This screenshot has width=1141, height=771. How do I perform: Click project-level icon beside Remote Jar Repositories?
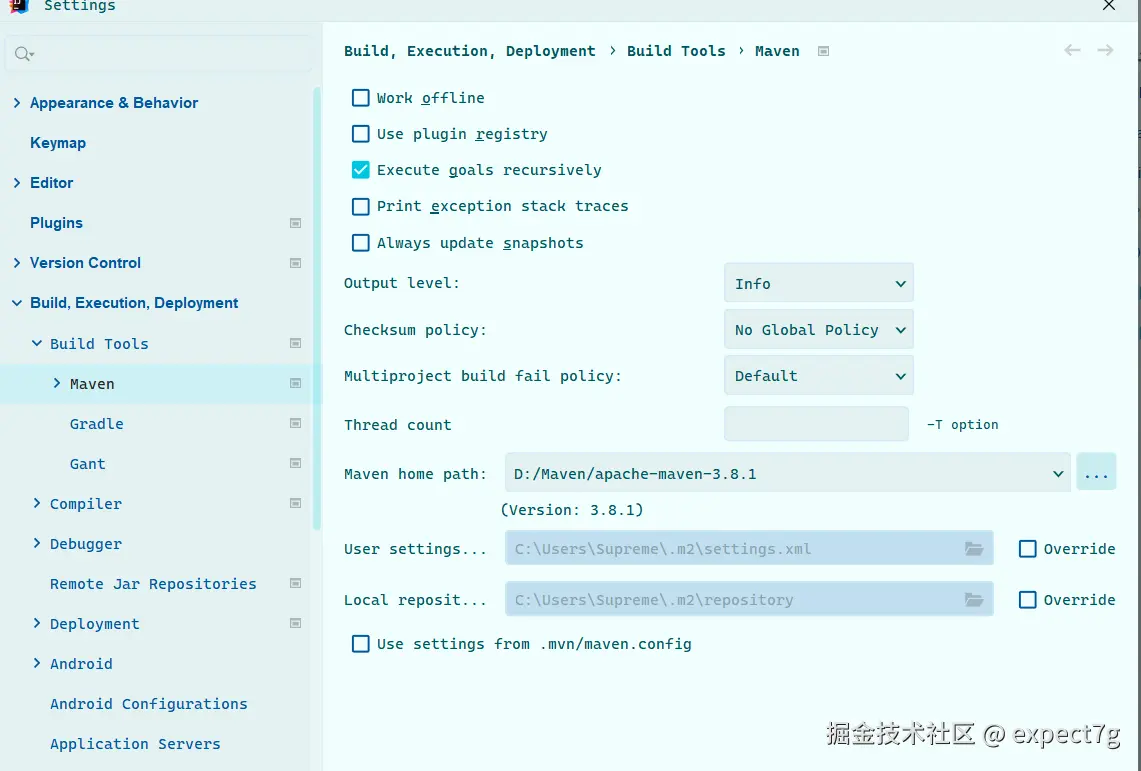coord(295,583)
